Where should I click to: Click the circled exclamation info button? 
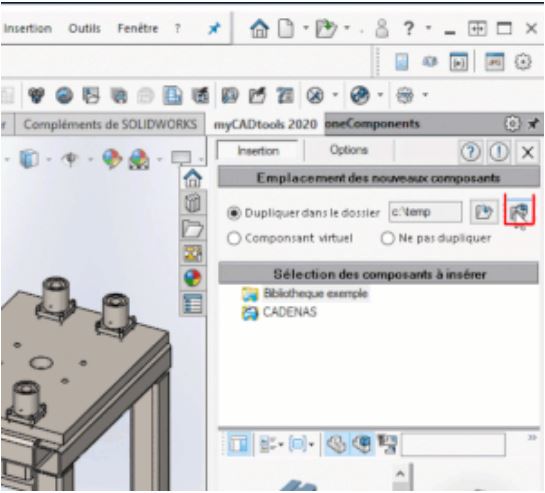(x=499, y=152)
